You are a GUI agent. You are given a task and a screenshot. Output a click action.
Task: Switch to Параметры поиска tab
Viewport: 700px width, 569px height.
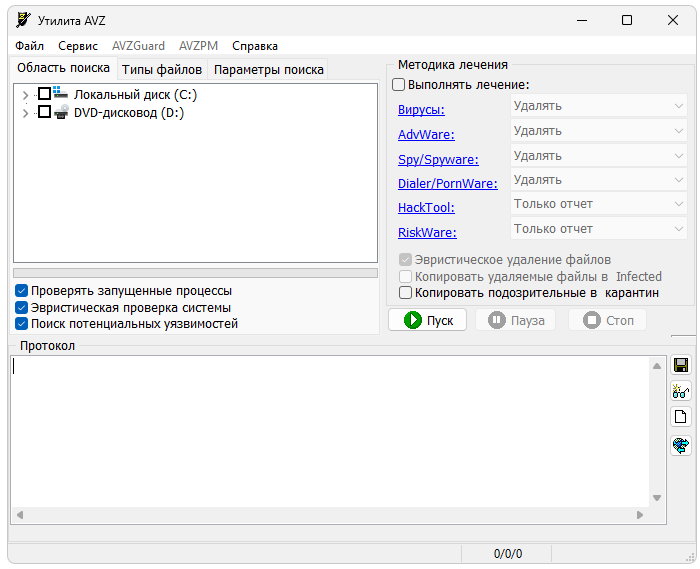(269, 70)
